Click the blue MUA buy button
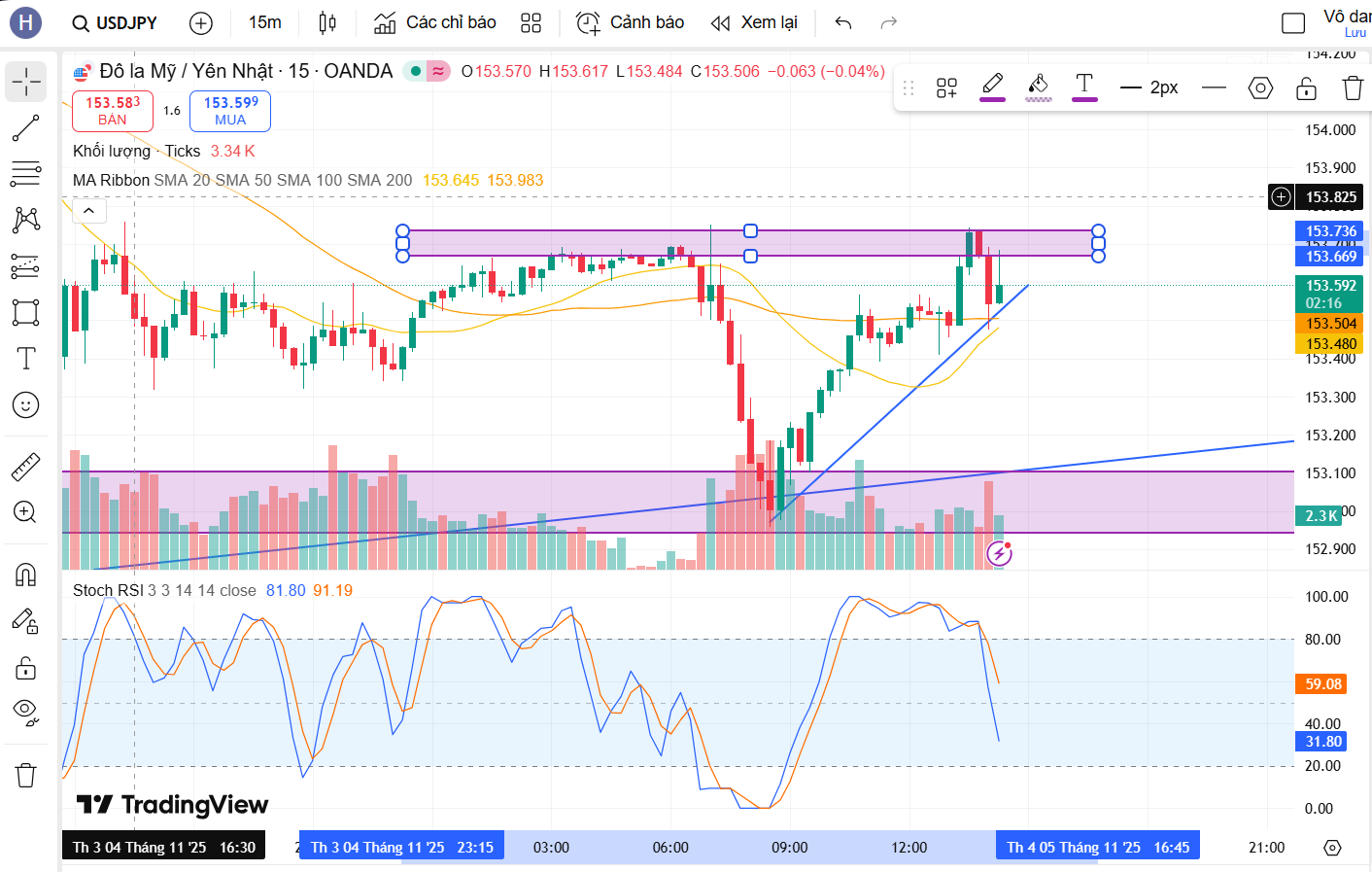 230,111
